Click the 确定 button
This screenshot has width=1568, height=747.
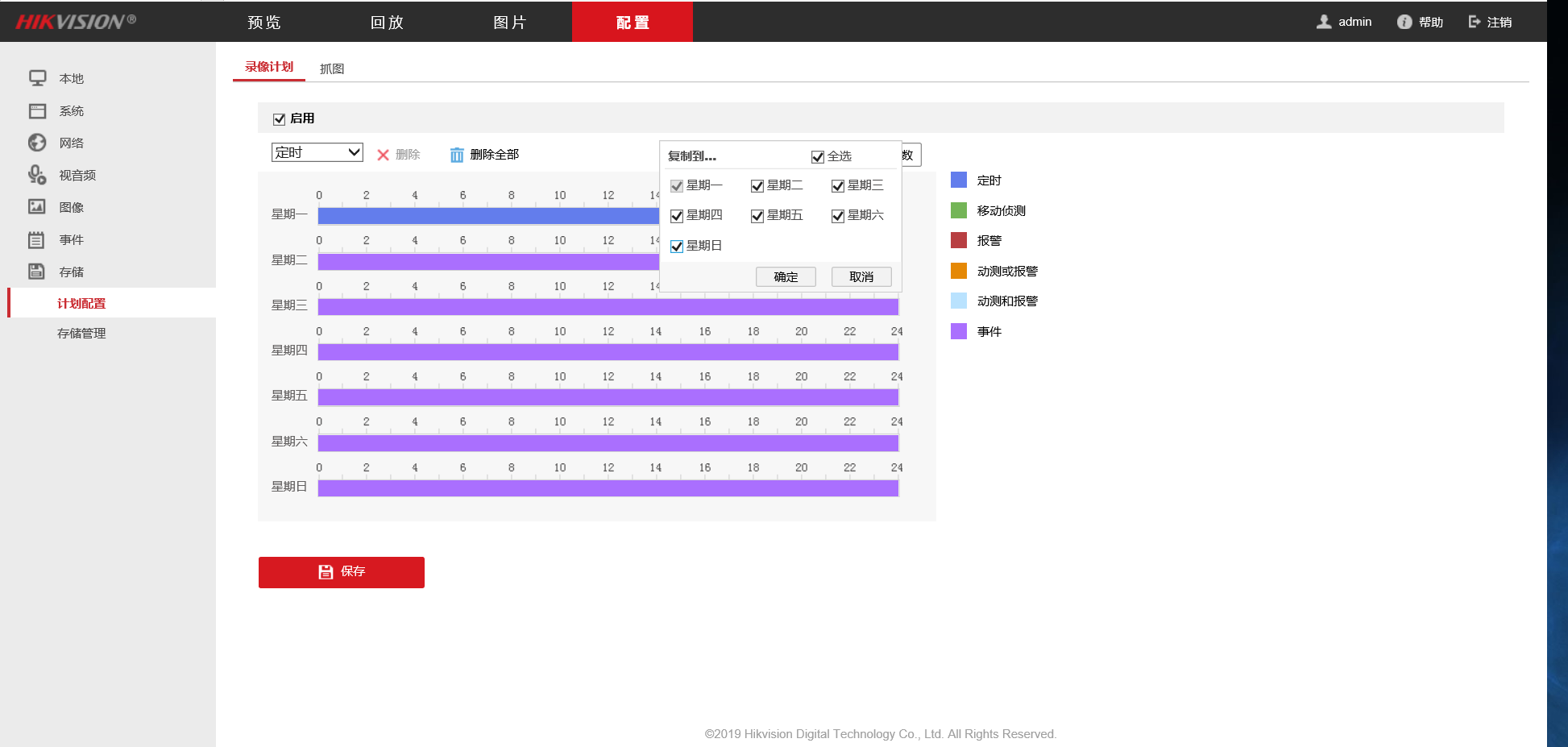click(786, 276)
